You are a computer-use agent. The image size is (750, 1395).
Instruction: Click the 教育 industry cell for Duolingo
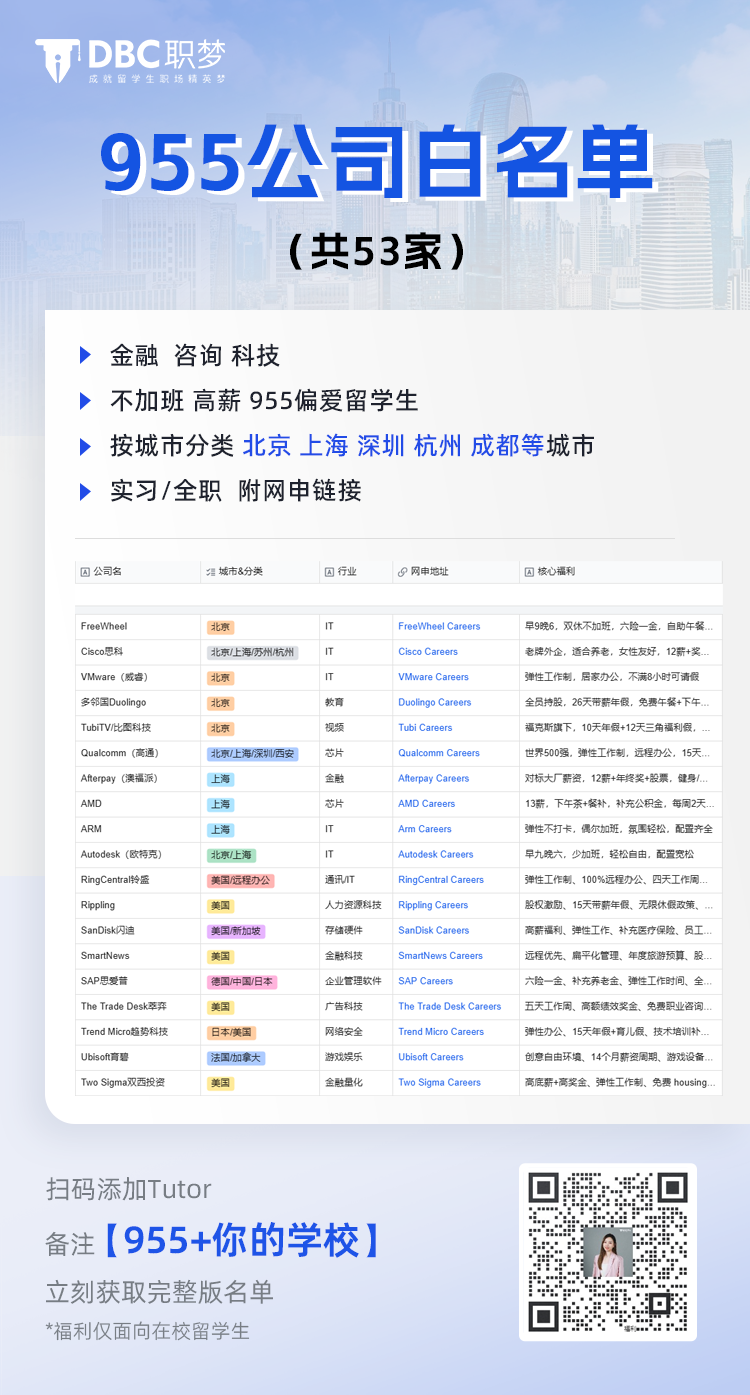(356, 703)
